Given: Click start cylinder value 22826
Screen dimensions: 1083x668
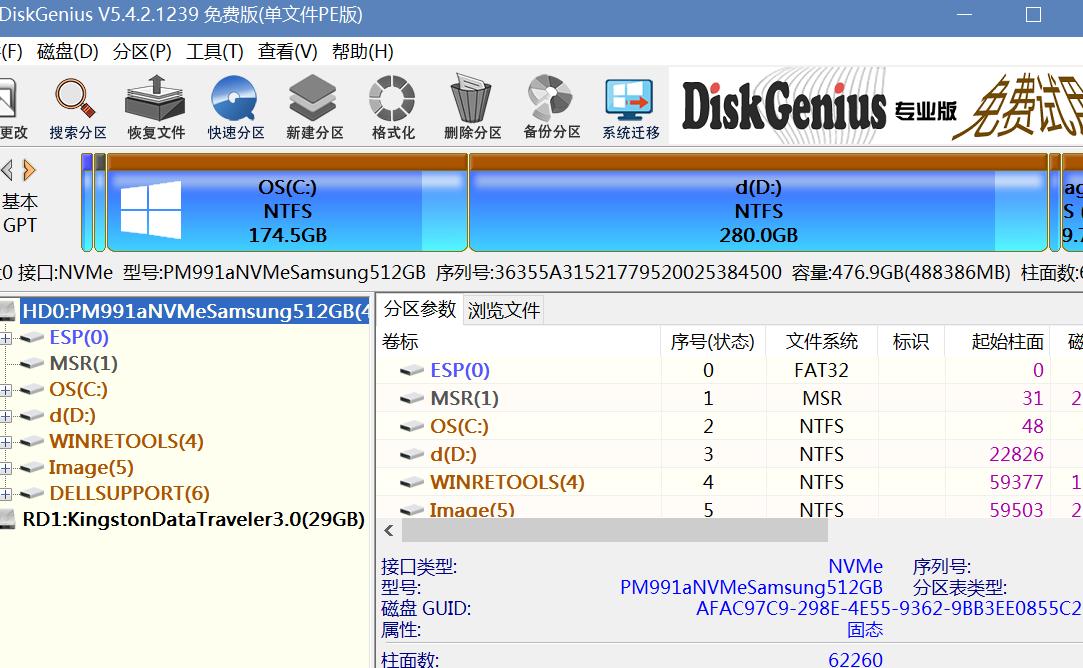Looking at the screenshot, I should [x=1016, y=455].
